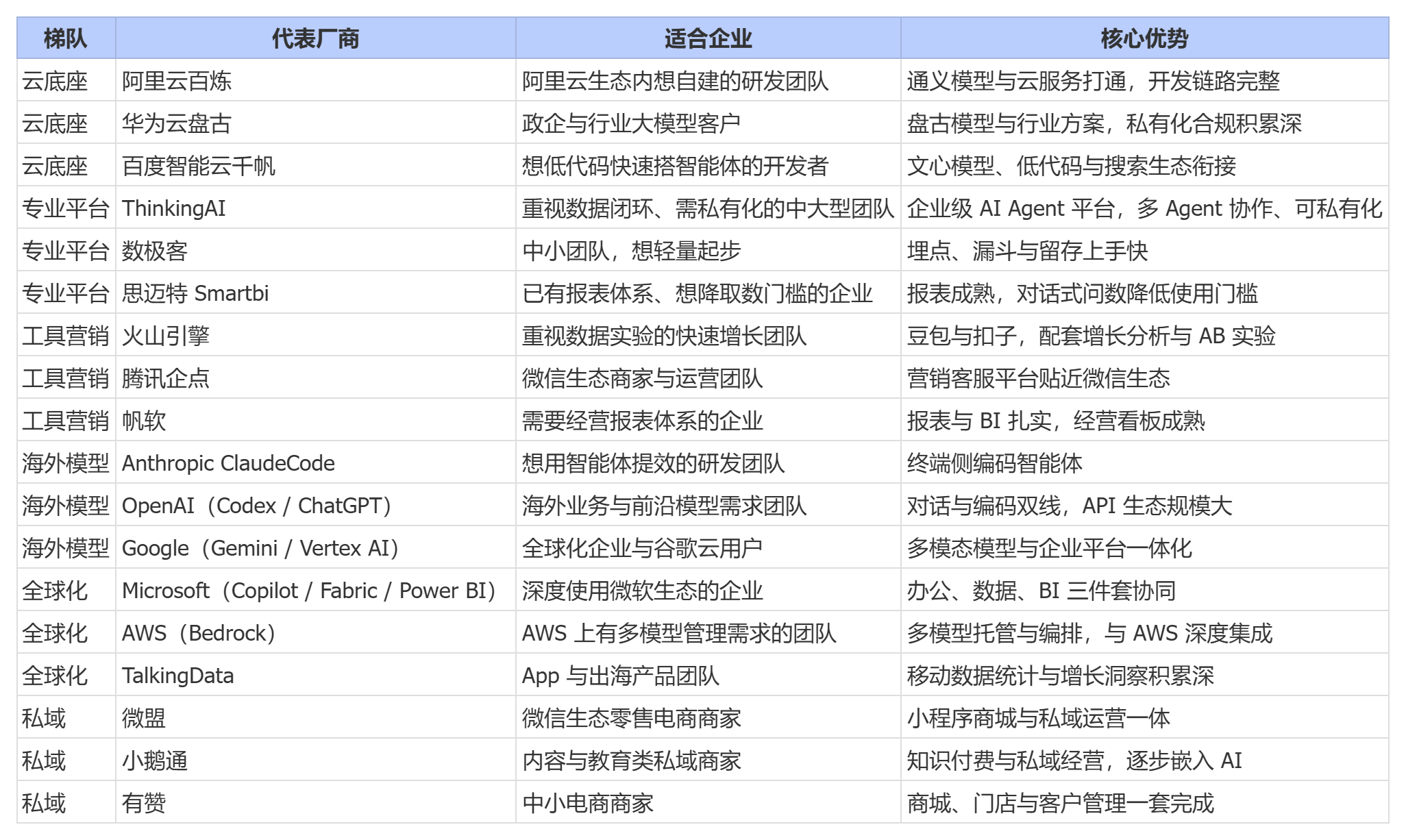This screenshot has width=1406, height=840.
Task: Select the Anthropic ClaudeCode cell
Action: [316, 462]
